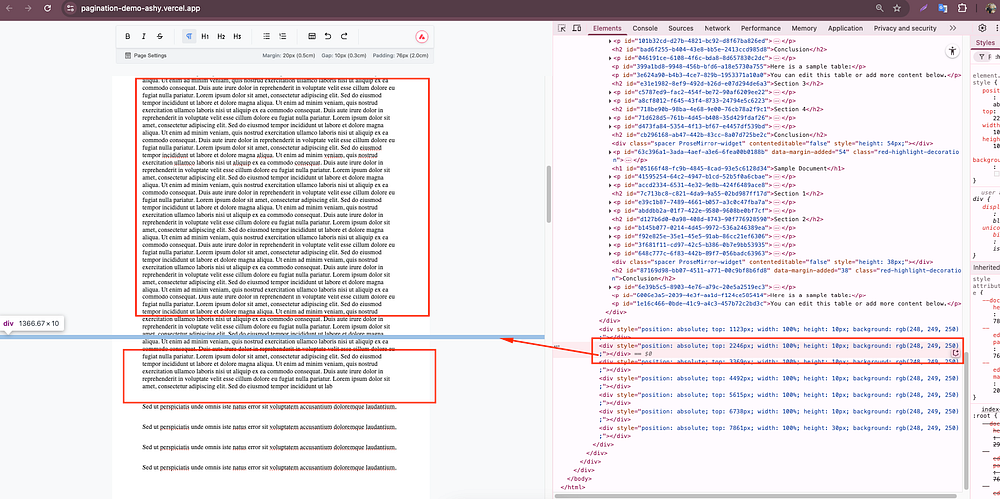
Task: Click the browser forward arrow
Action: point(27,8)
